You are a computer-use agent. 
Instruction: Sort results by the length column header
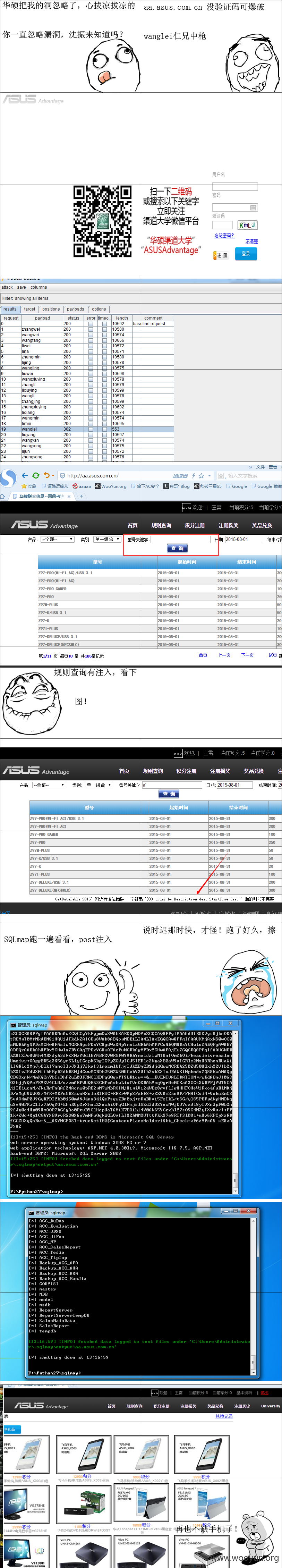point(122,318)
